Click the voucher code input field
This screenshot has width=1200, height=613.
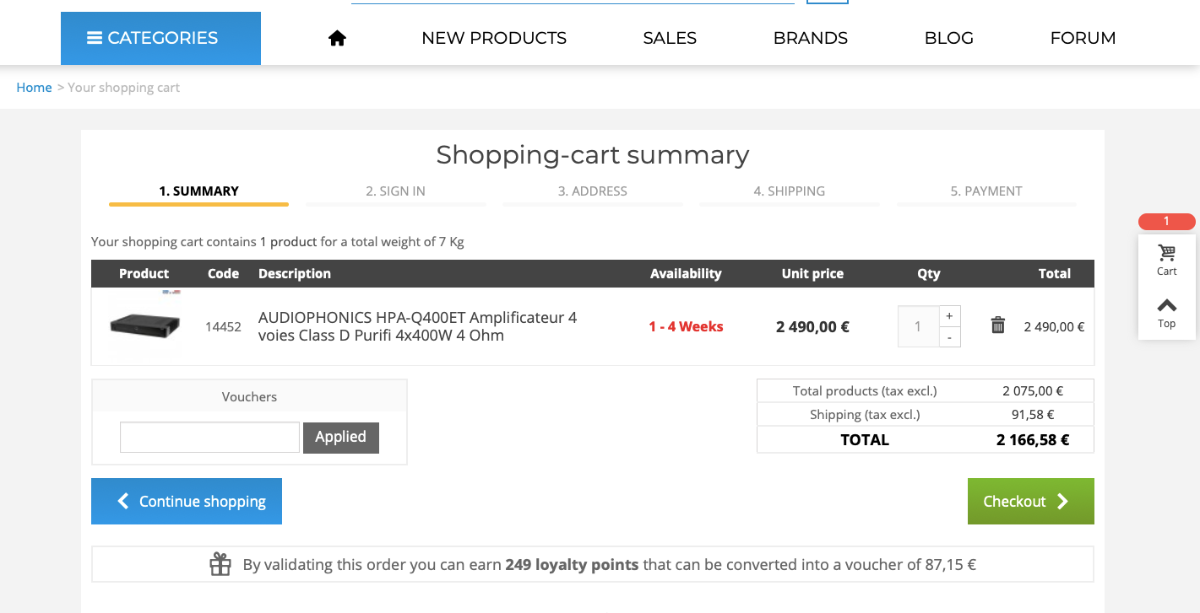210,437
